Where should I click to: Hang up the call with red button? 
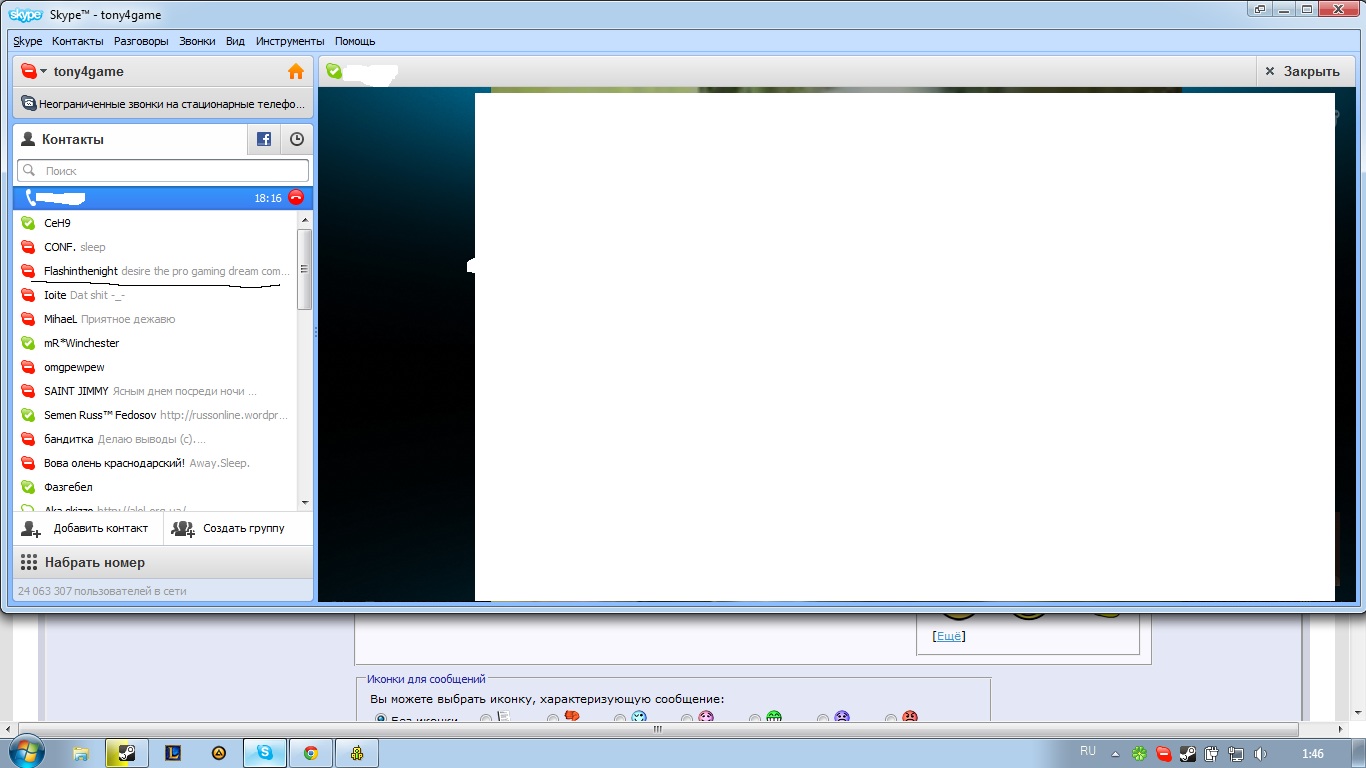tap(295, 197)
